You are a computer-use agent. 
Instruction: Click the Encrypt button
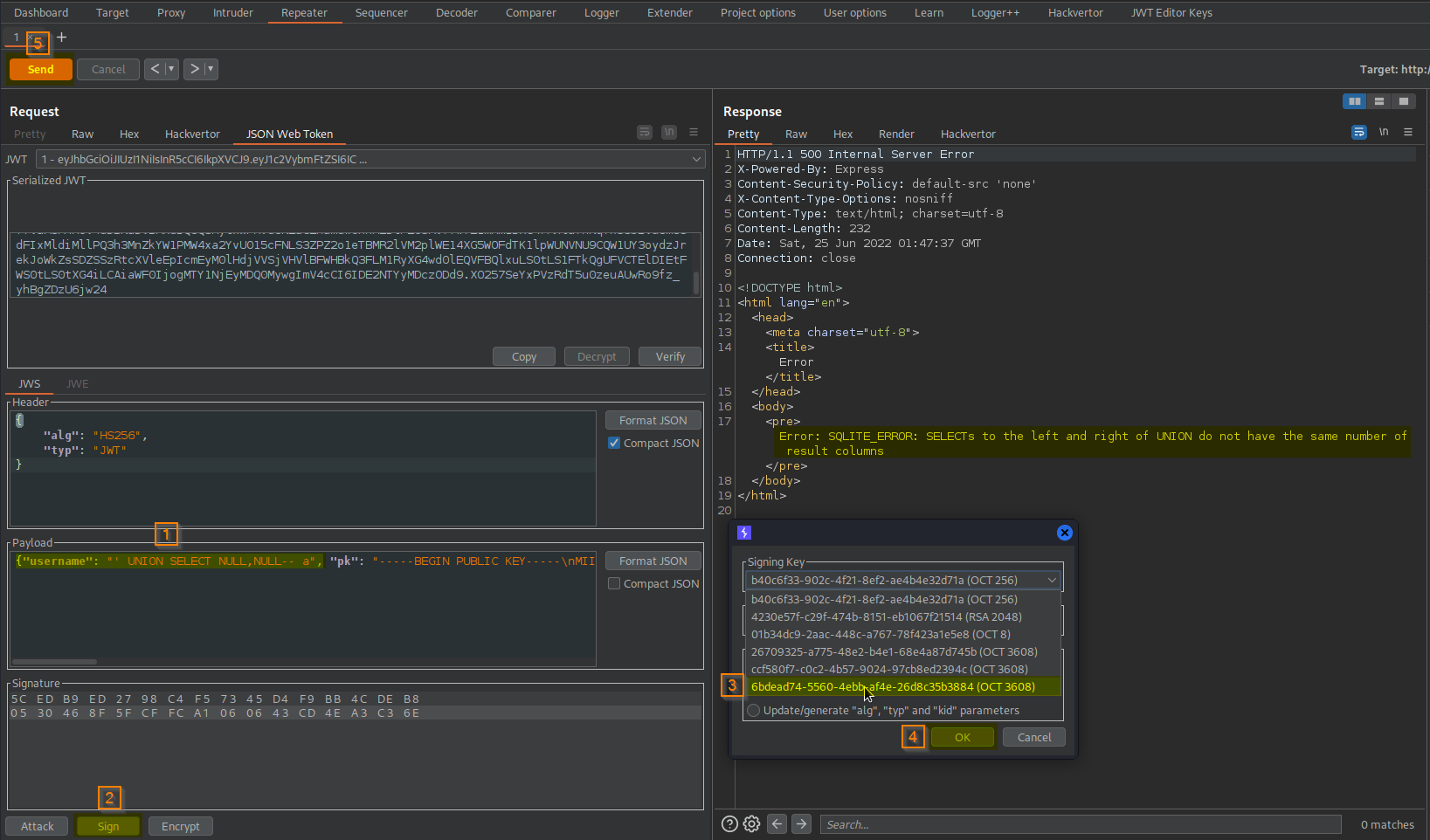click(181, 827)
